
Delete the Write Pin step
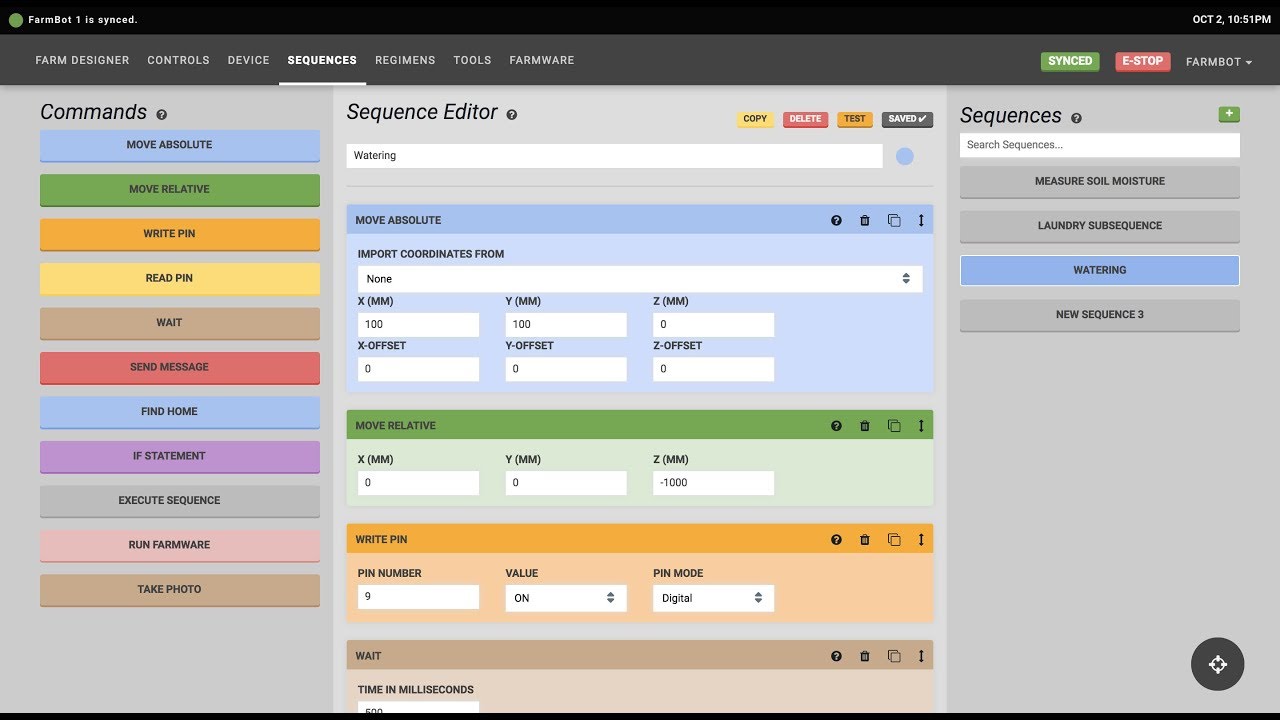click(x=865, y=539)
